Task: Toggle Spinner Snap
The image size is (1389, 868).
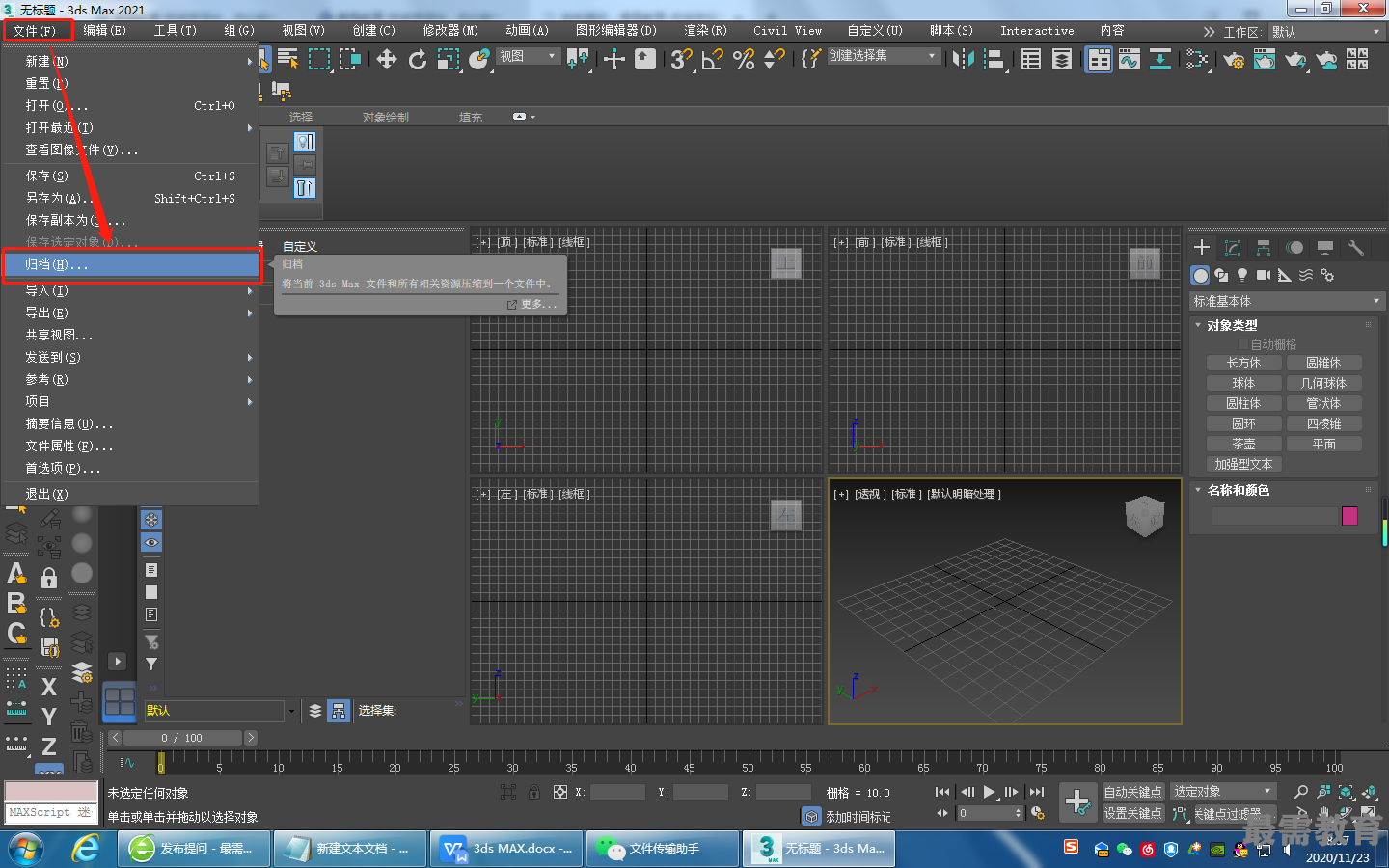Action: (774, 60)
